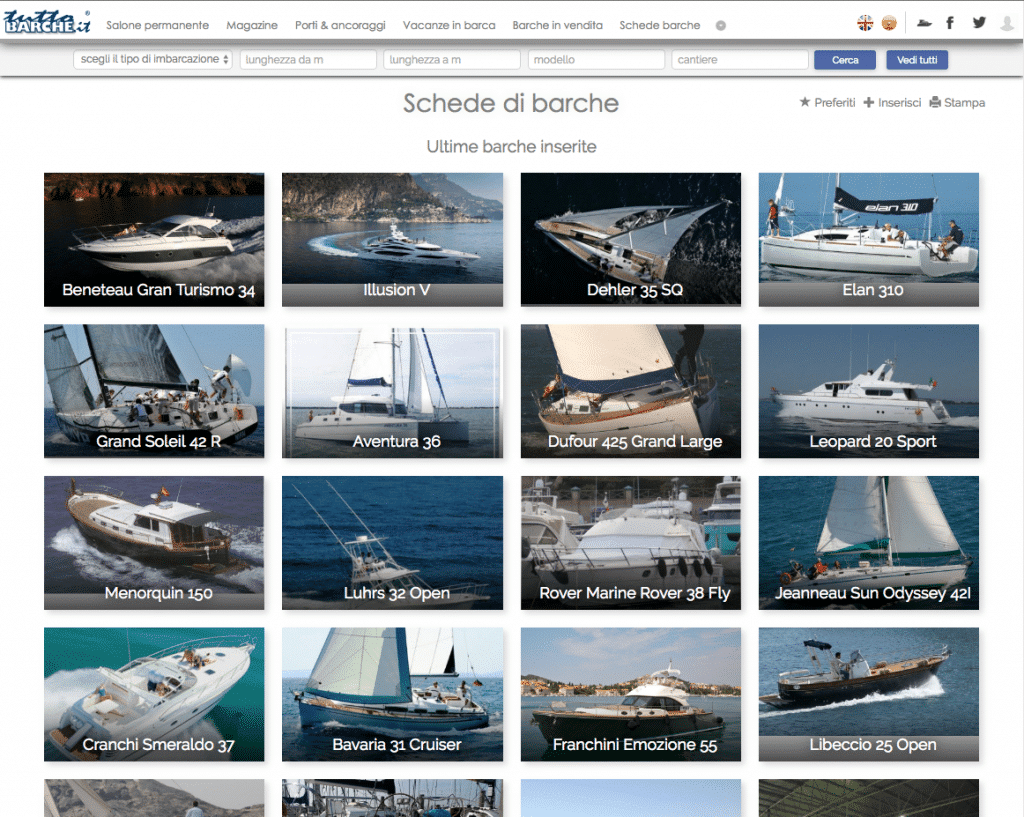This screenshot has height=817, width=1024.
Task: Select the Grand Soleil 42 R card
Action: coord(154,391)
